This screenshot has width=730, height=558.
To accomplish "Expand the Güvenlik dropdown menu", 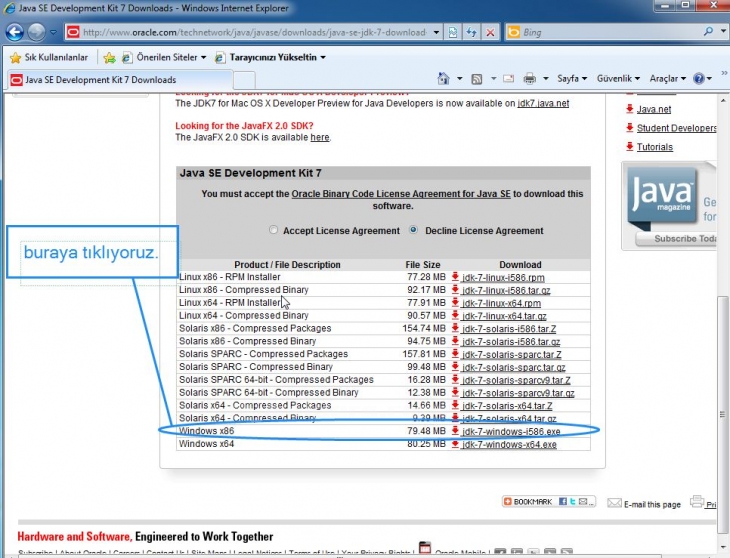I will [618, 79].
